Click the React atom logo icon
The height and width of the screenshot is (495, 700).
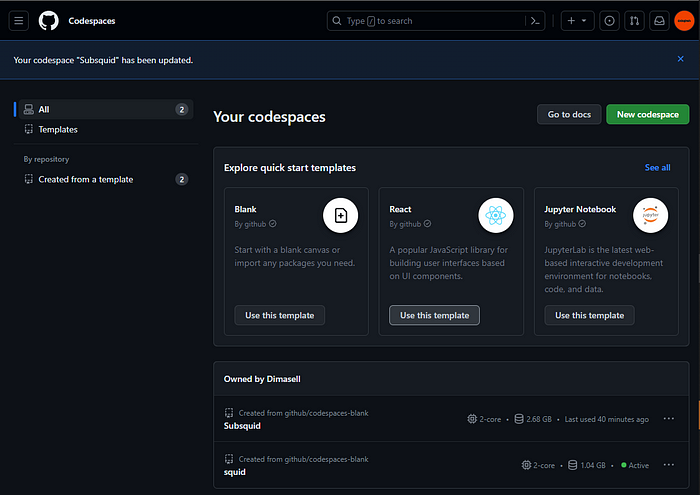tap(496, 216)
